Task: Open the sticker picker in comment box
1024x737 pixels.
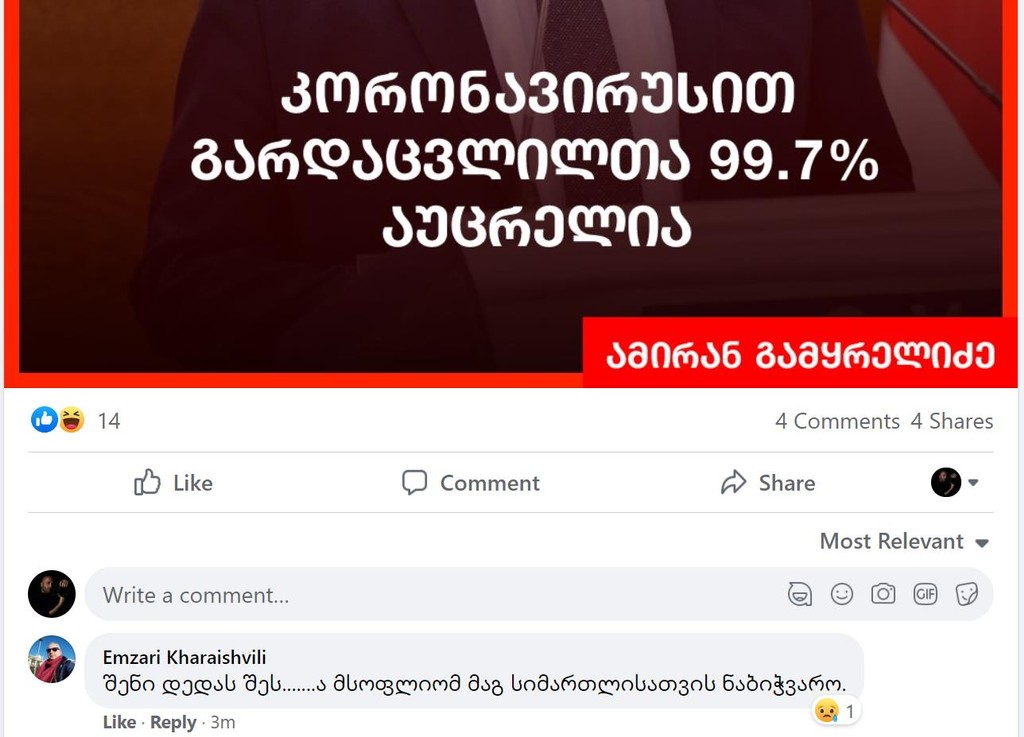Action: coord(967,594)
